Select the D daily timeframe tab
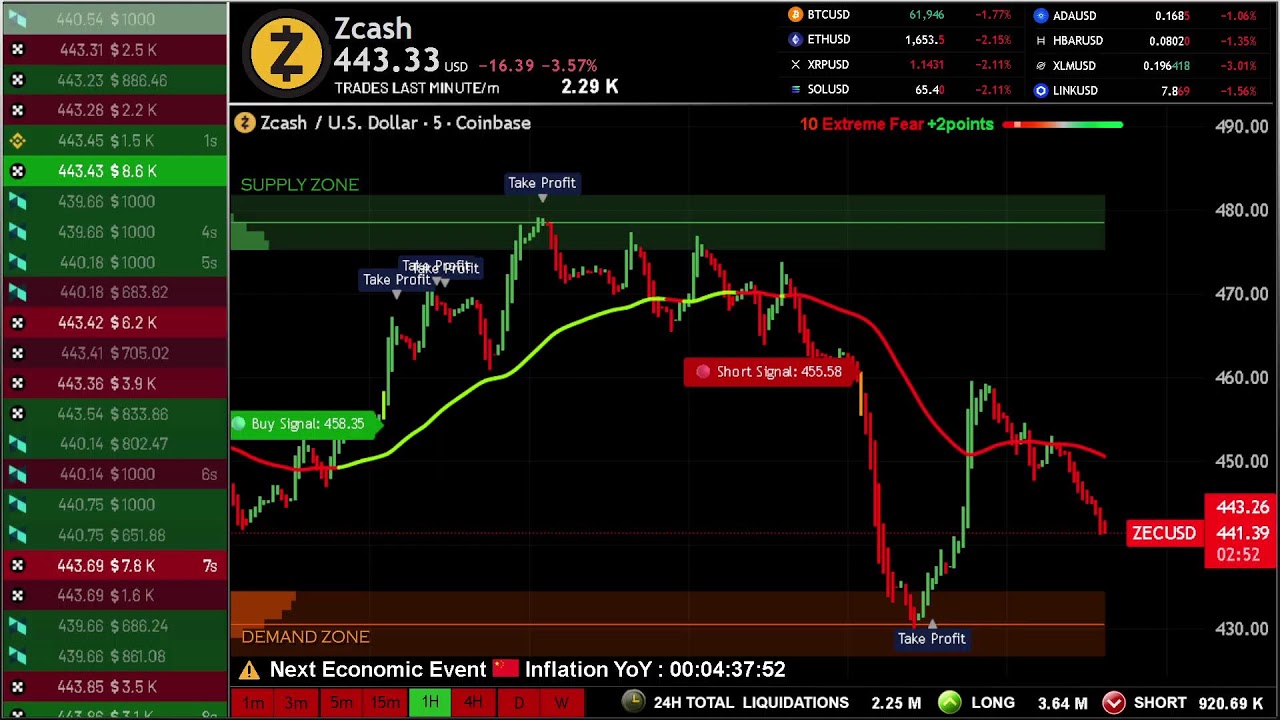 click(518, 703)
